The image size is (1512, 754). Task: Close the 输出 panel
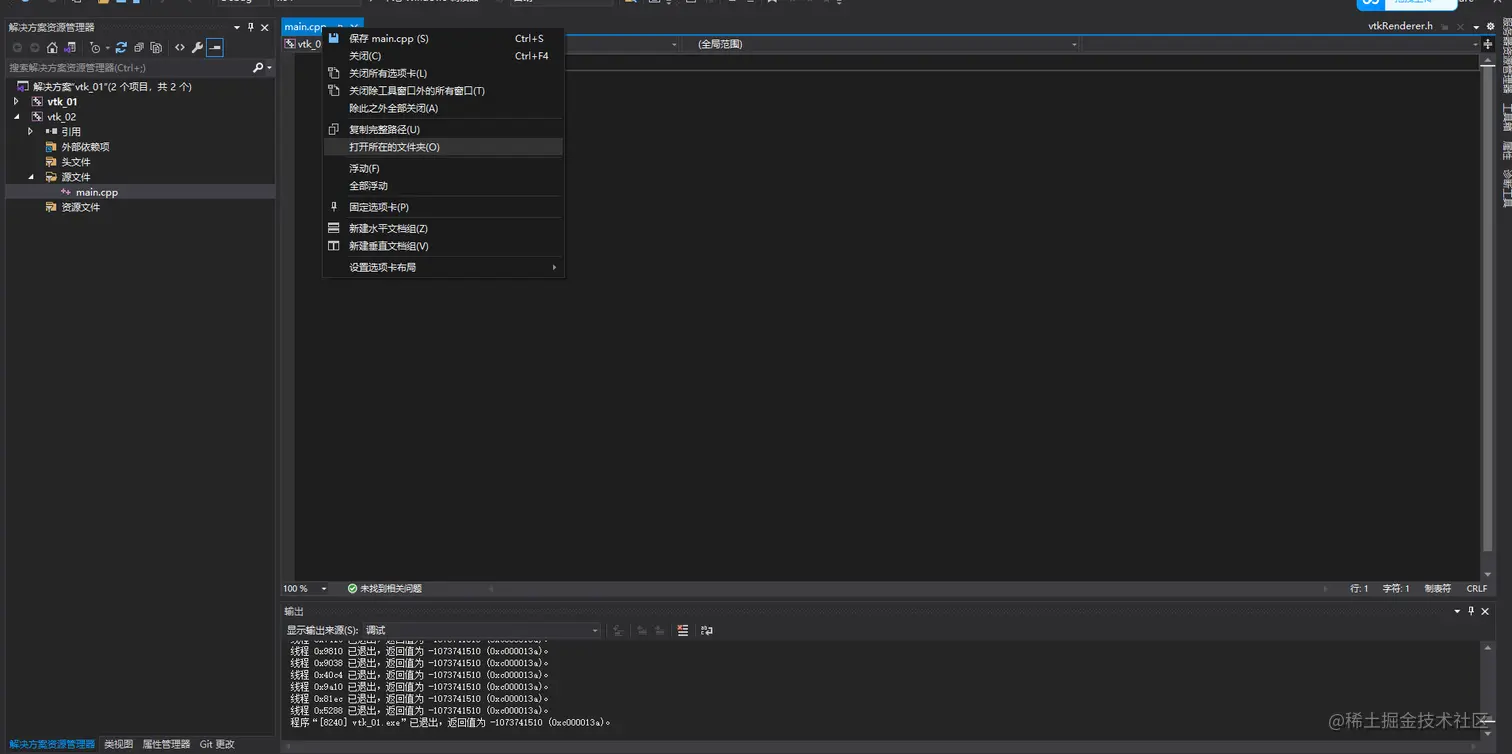tap(1485, 611)
